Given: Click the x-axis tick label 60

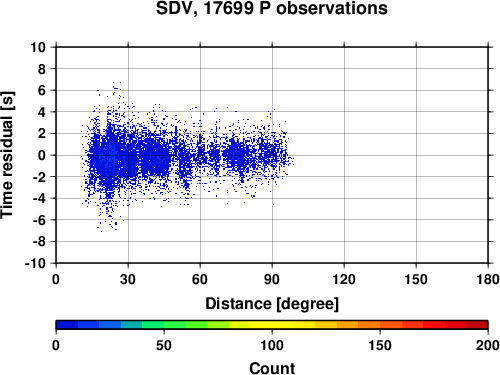Looking at the screenshot, I should [x=200, y=279].
